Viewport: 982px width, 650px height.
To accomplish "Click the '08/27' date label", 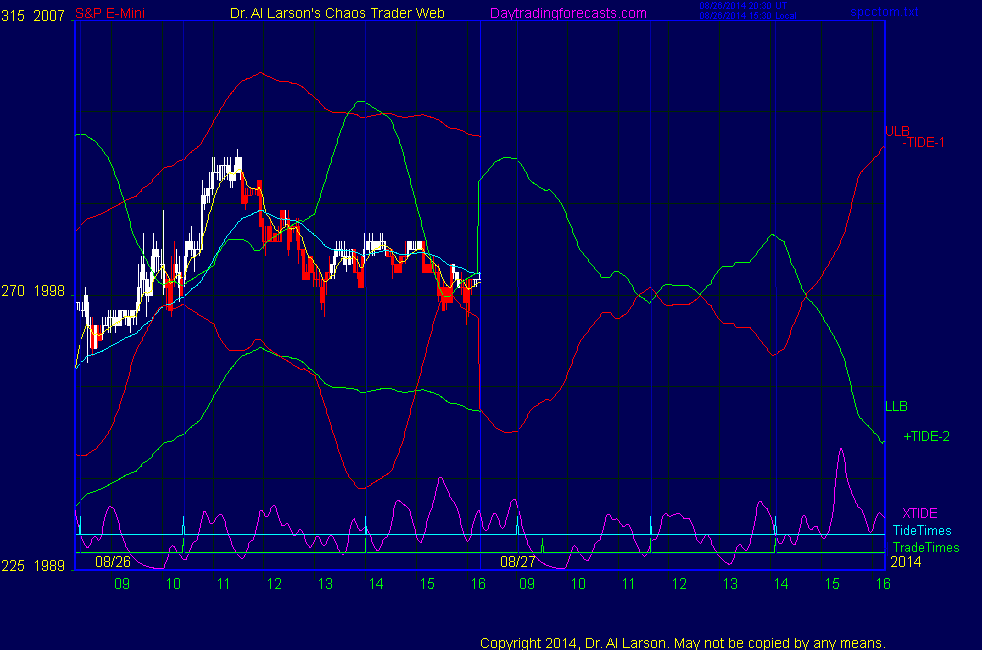I will pos(517,562).
